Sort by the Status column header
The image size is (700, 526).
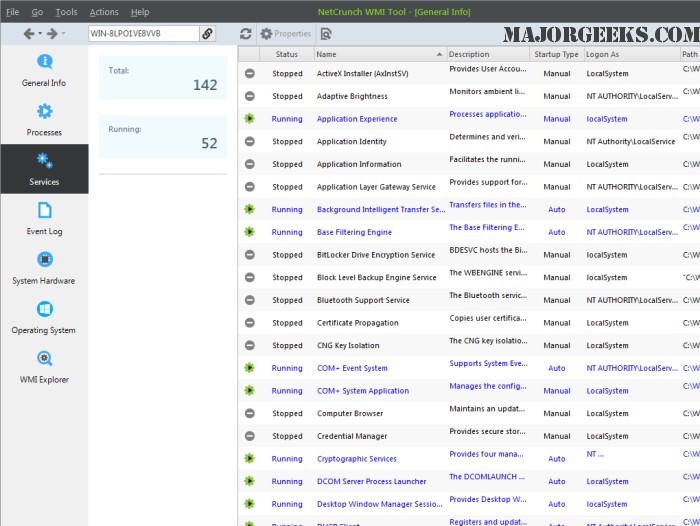pos(287,54)
